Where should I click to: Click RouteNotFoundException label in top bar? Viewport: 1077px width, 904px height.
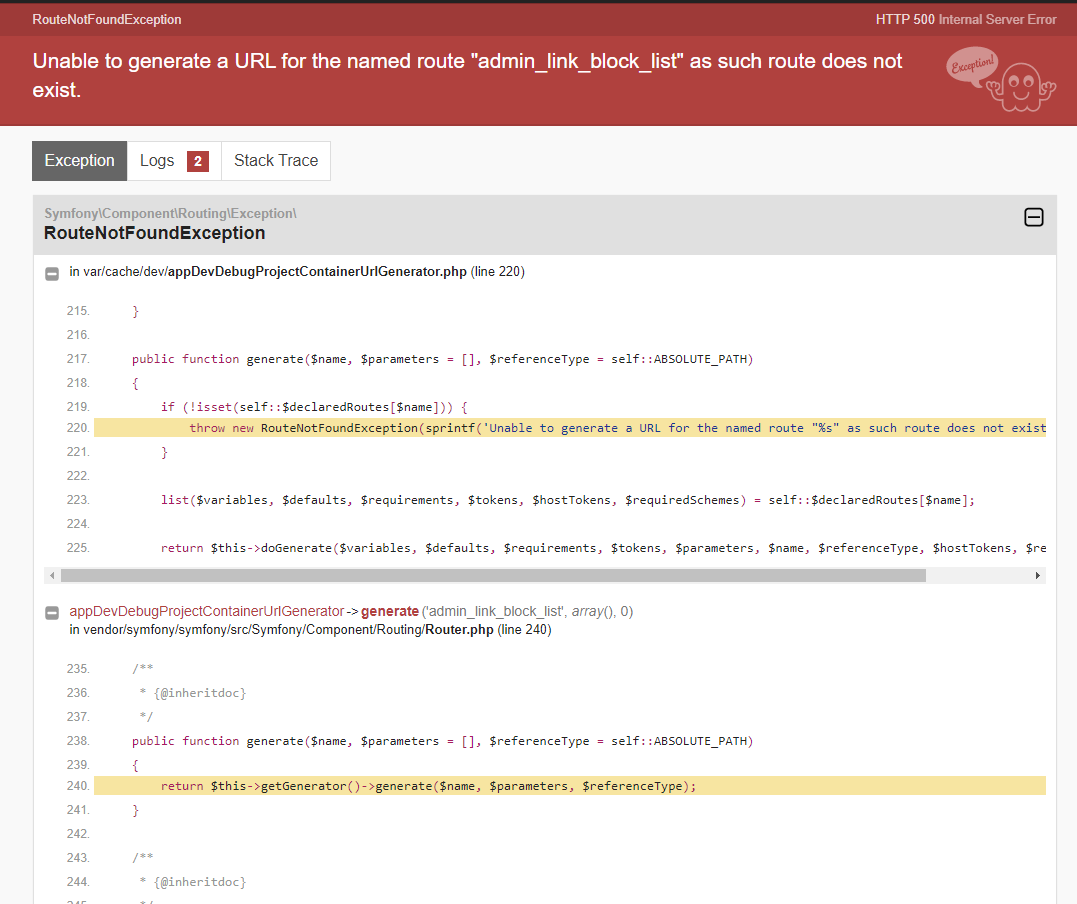pos(106,19)
